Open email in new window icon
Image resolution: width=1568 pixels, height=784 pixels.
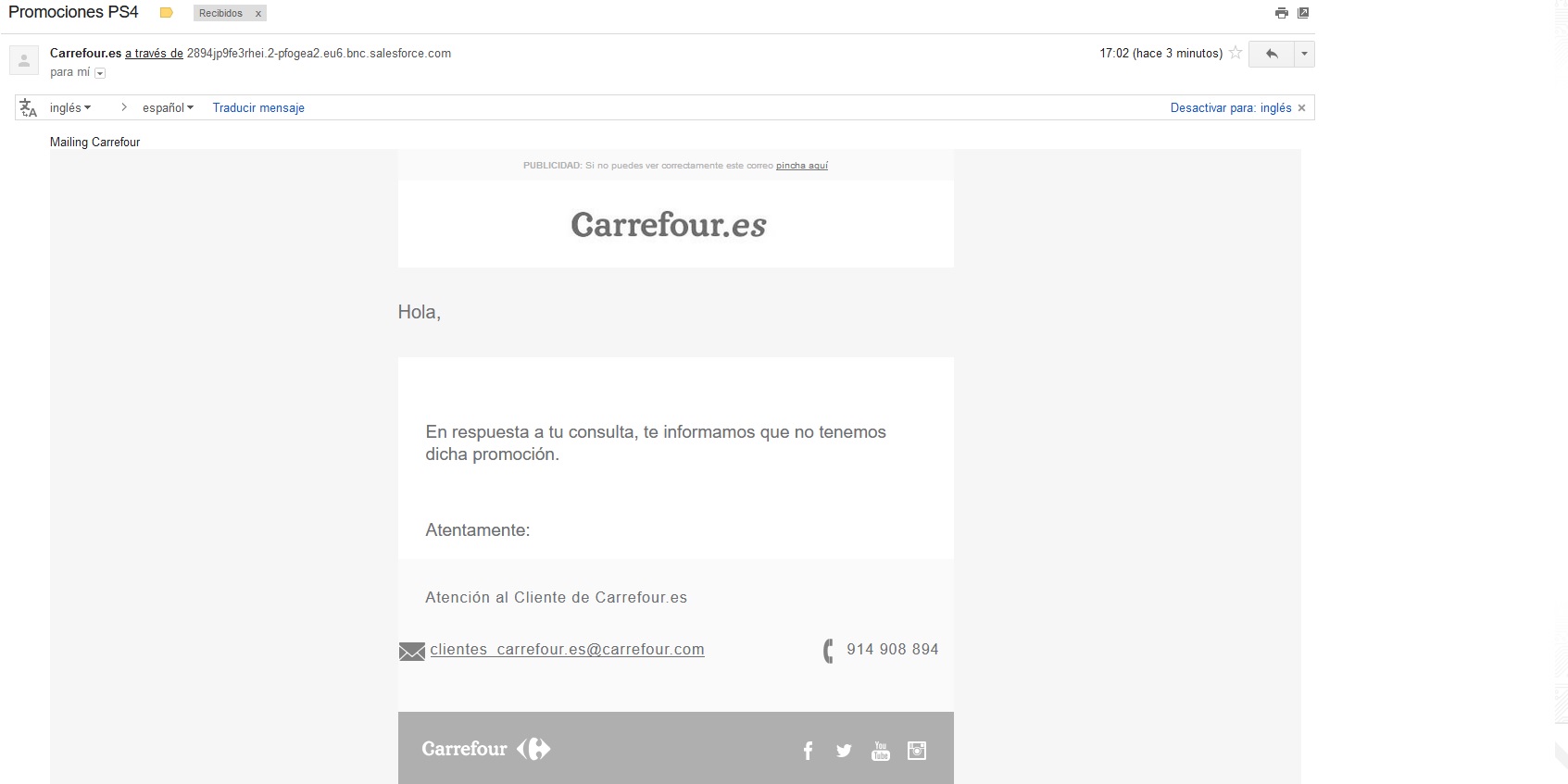(x=1303, y=13)
